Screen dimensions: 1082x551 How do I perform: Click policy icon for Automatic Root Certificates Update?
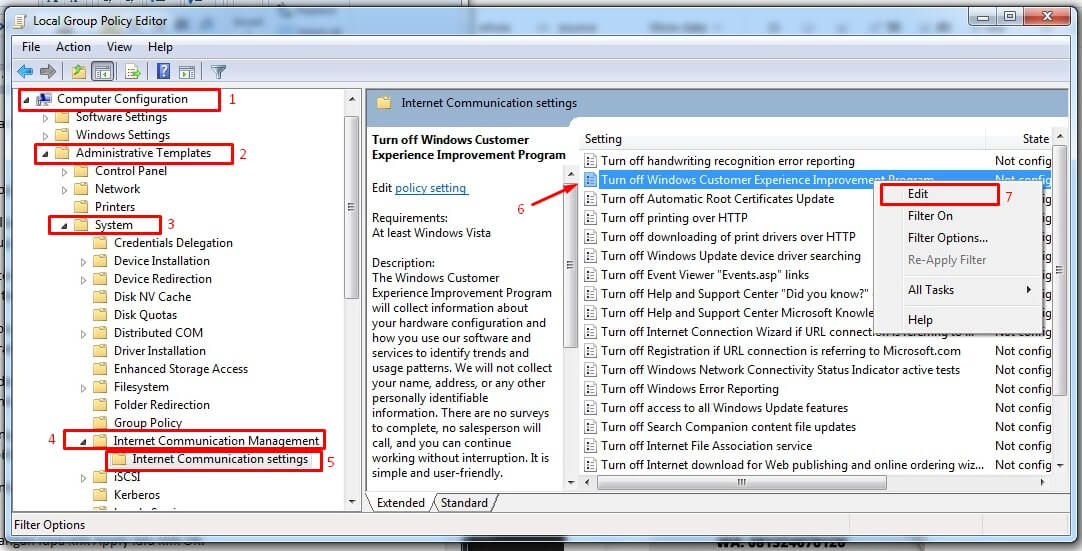pyautogui.click(x=590, y=199)
